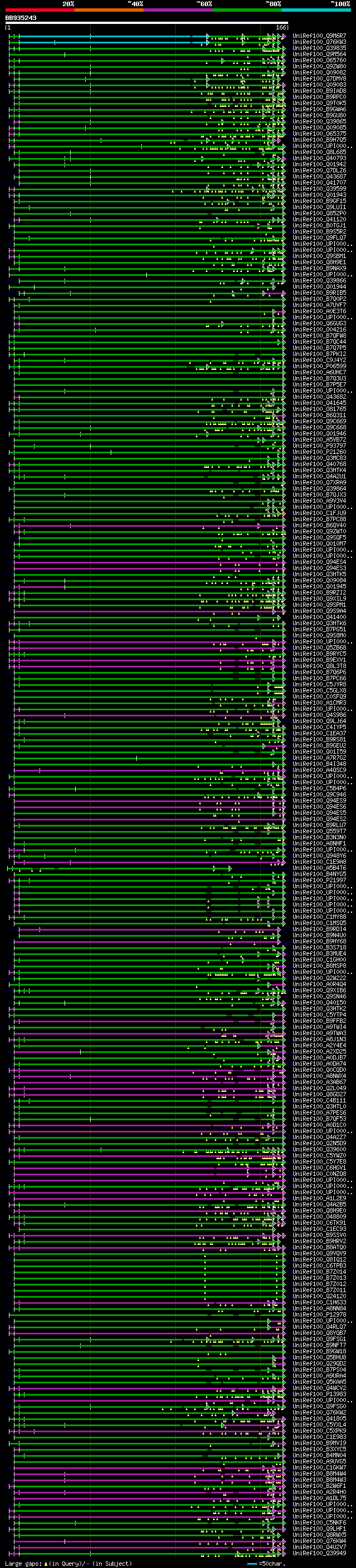356x1568 pixels.
Task: Open hit UniRef100_O65760
Action: click(x=319, y=60)
